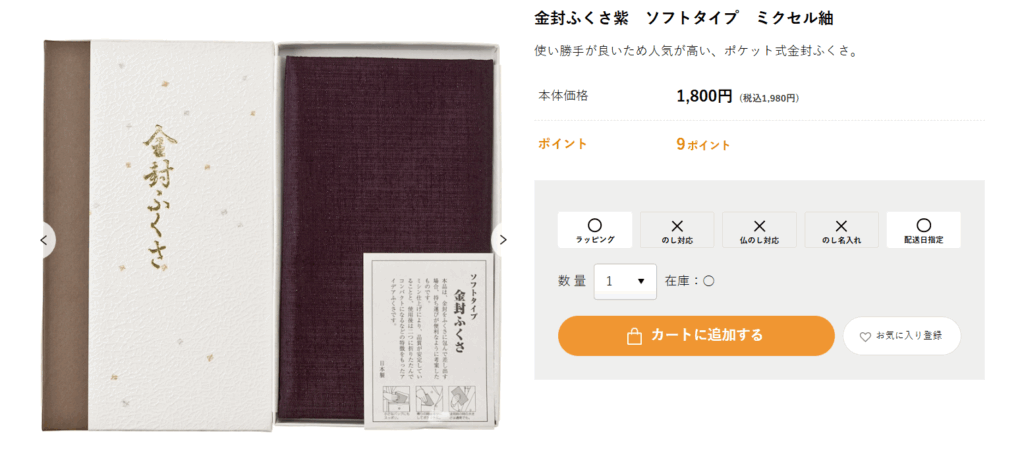Select the ラッピング circle badge
This screenshot has height=472, width=1024.
[x=595, y=230]
